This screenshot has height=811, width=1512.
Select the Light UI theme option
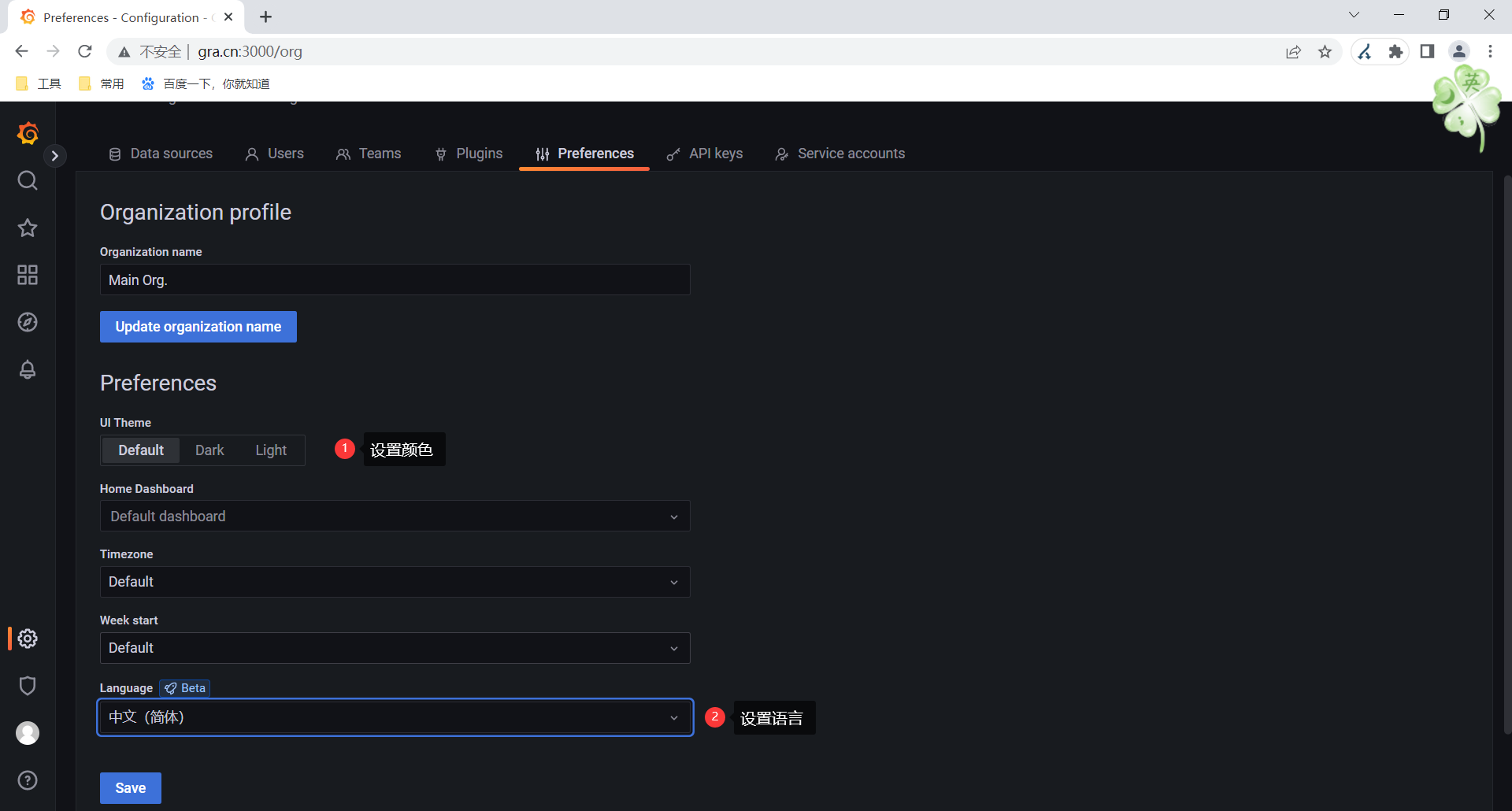271,450
